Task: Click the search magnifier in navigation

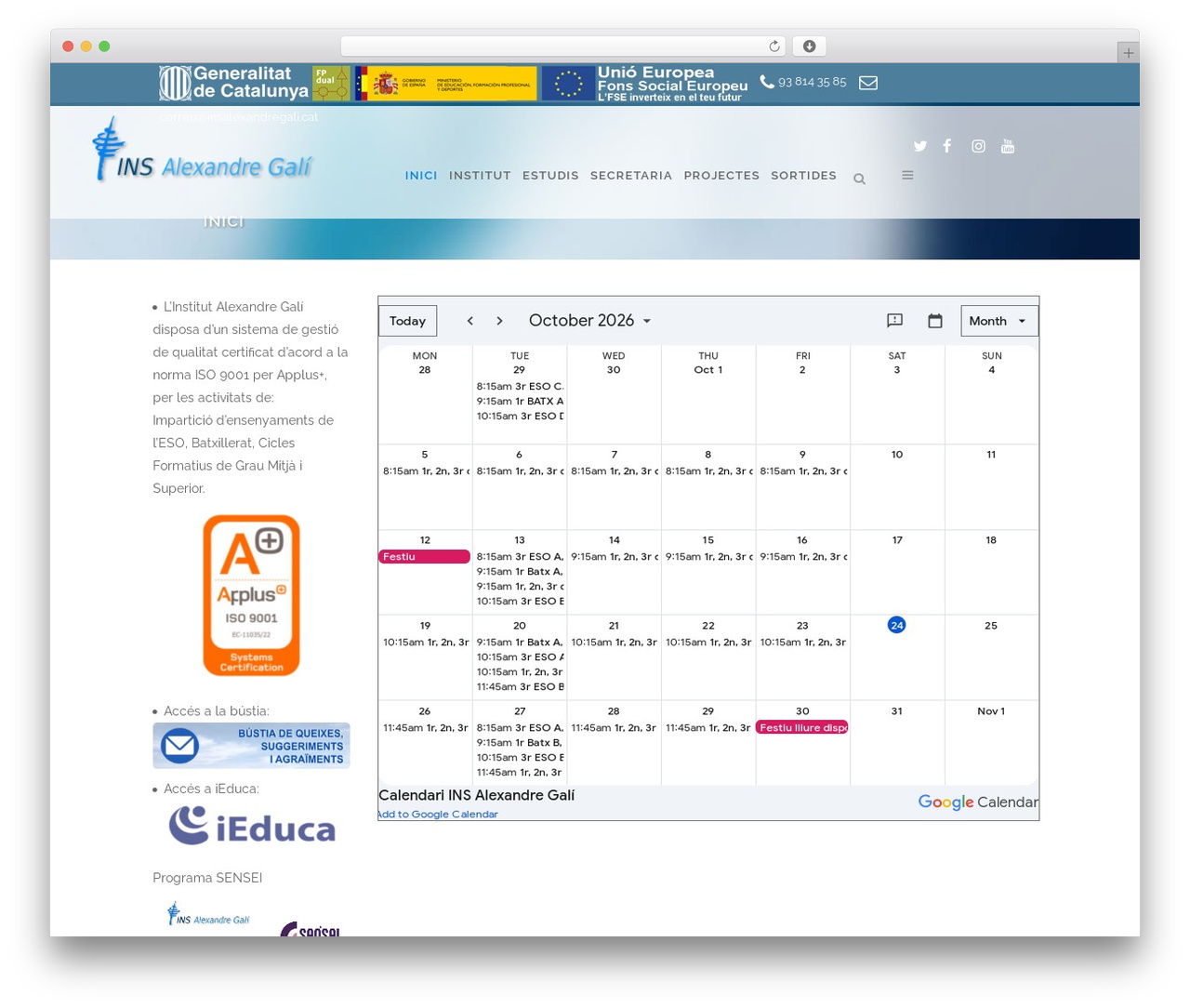Action: pyautogui.click(x=860, y=179)
